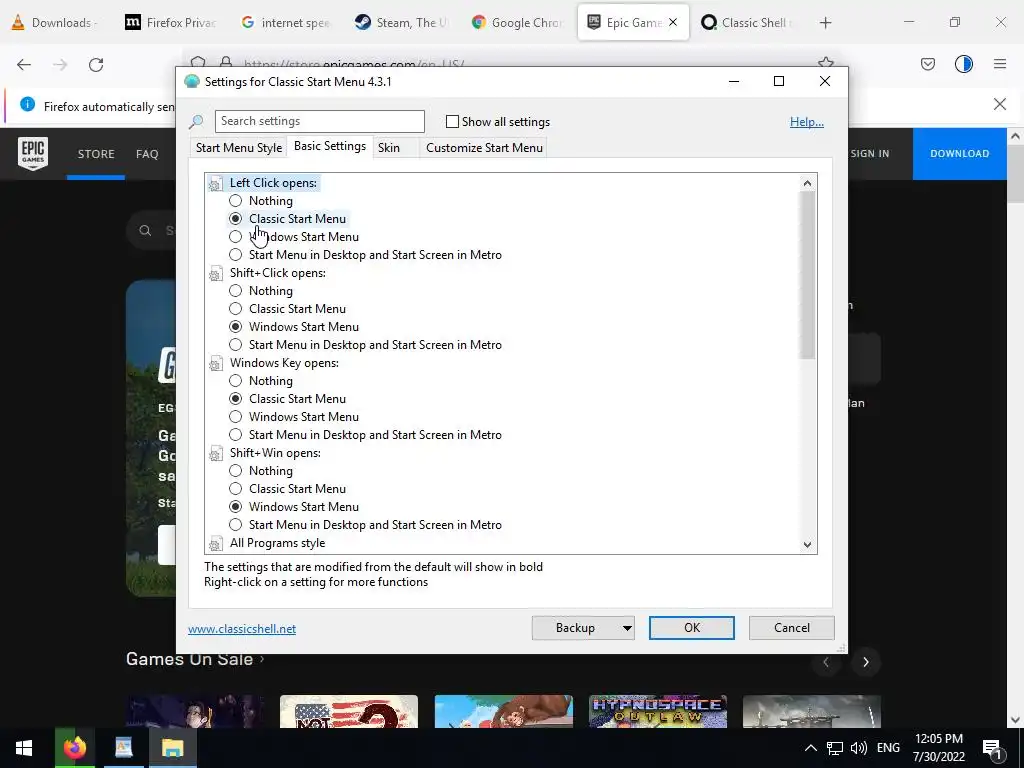This screenshot has height=768, width=1024.
Task: Click the settings list scroll up arrow
Action: coord(808,184)
